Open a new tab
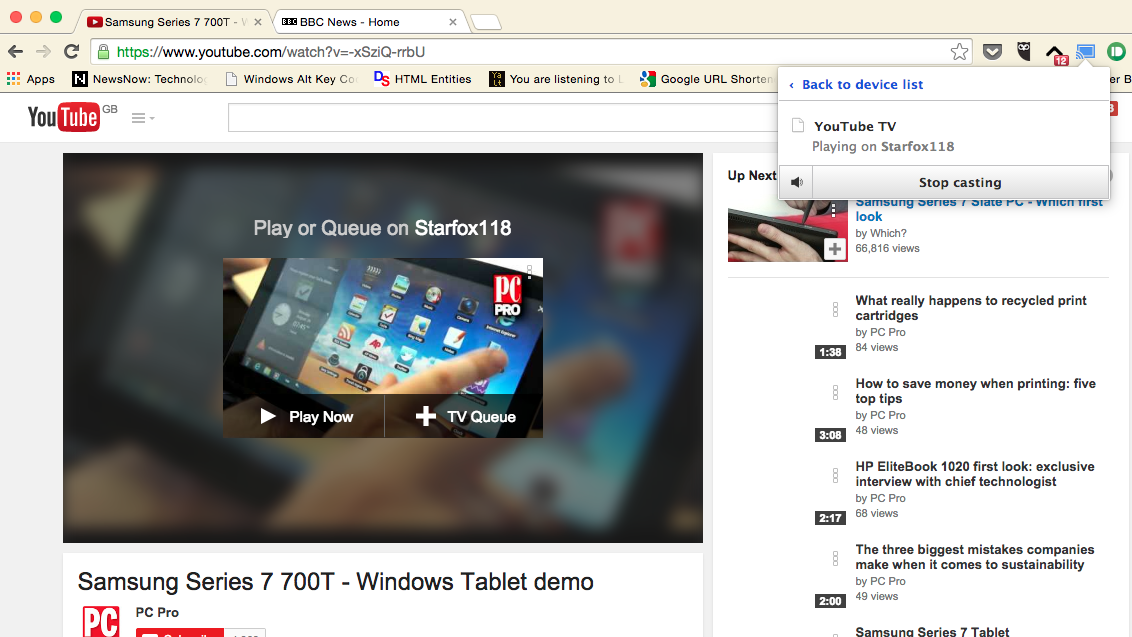This screenshot has height=637, width=1132. [486, 22]
